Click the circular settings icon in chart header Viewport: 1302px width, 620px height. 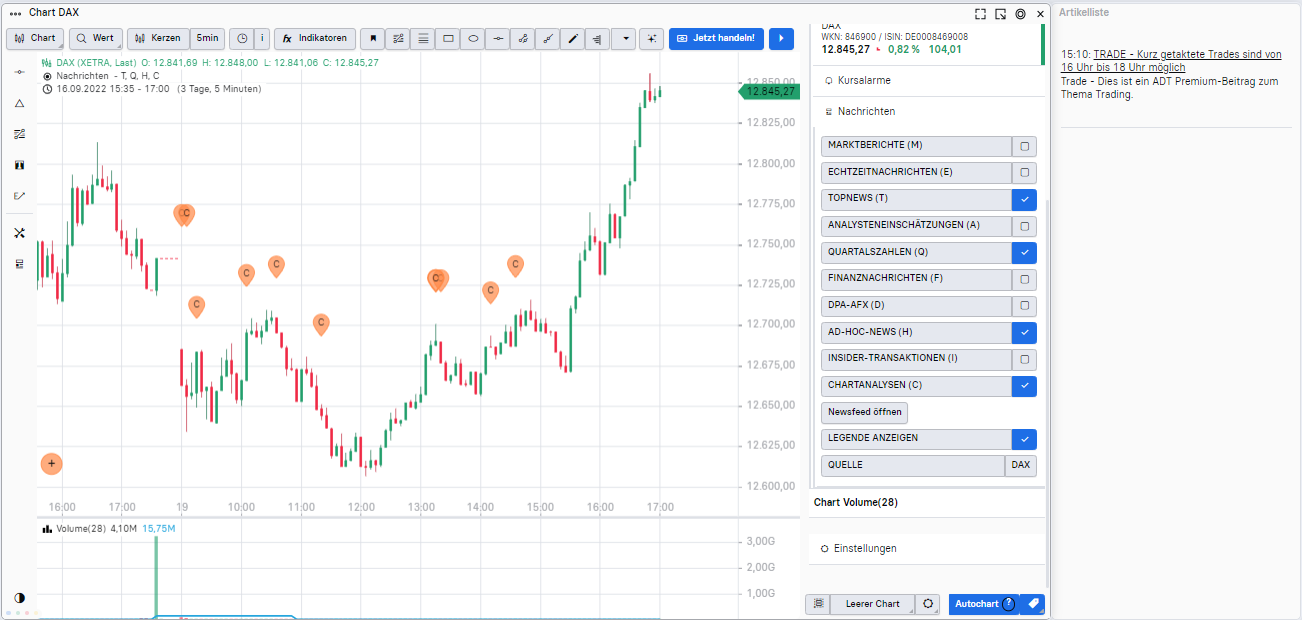point(1020,13)
